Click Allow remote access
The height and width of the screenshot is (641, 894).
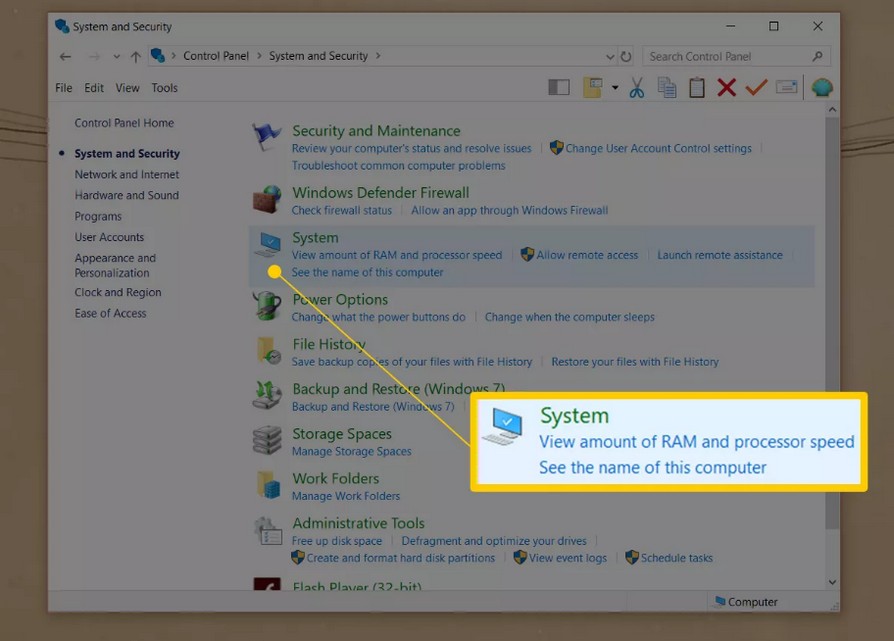coord(587,255)
